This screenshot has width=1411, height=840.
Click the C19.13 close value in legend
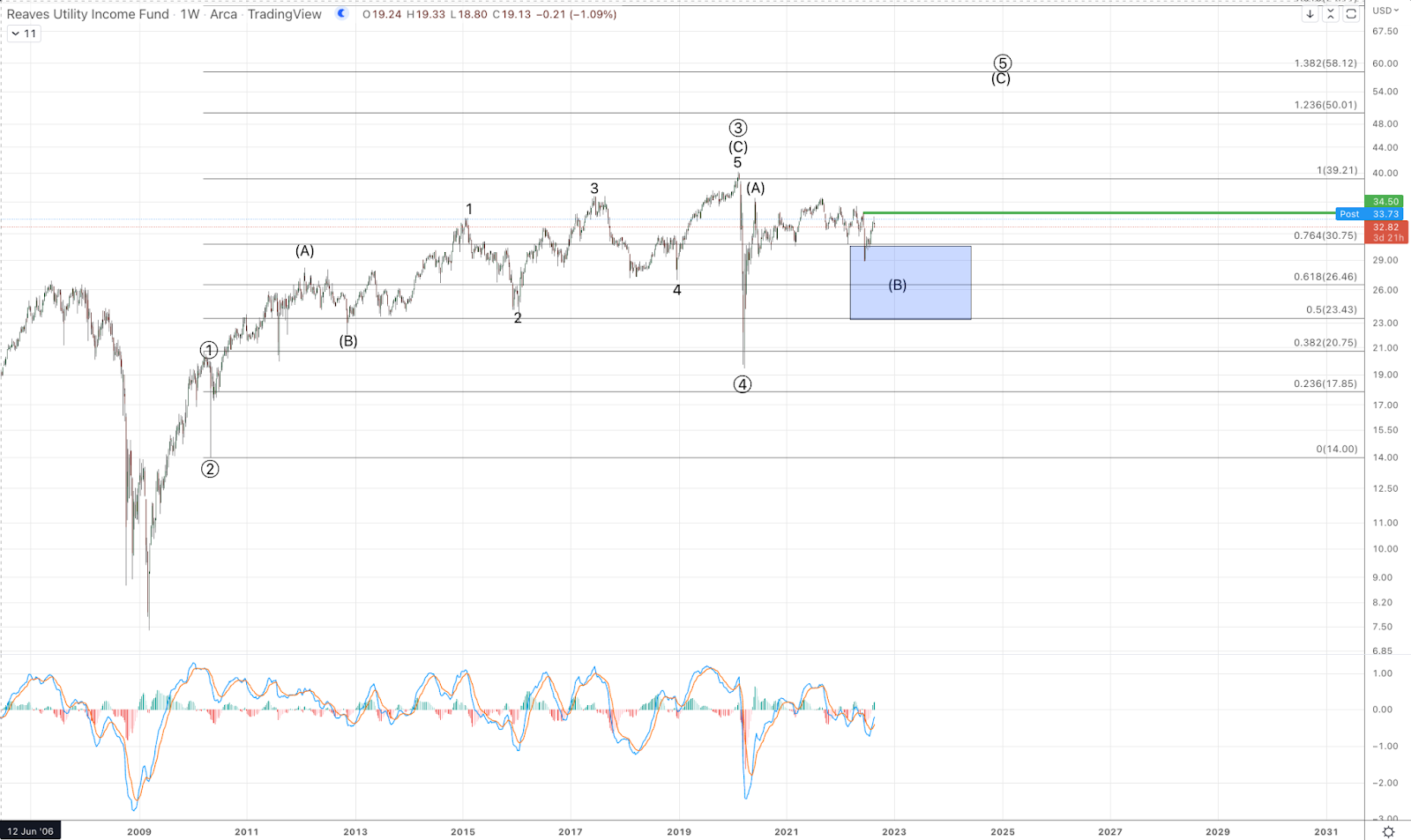(511, 14)
